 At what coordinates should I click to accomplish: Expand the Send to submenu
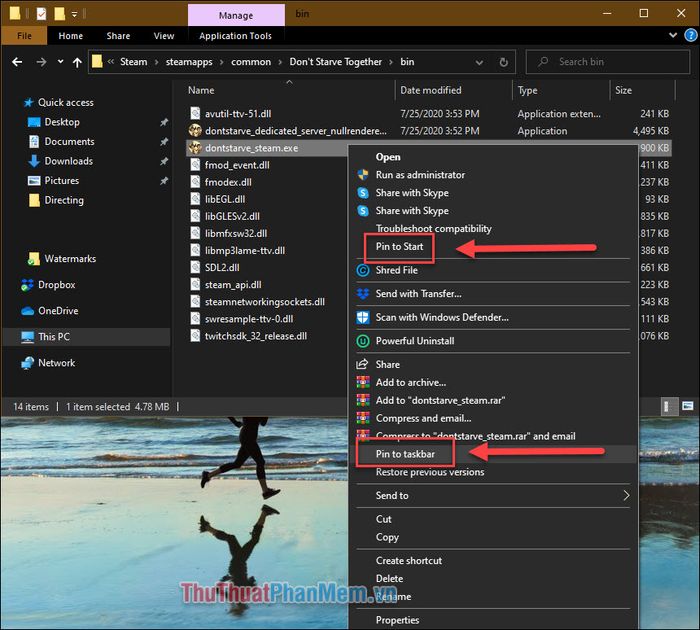[x=493, y=495]
